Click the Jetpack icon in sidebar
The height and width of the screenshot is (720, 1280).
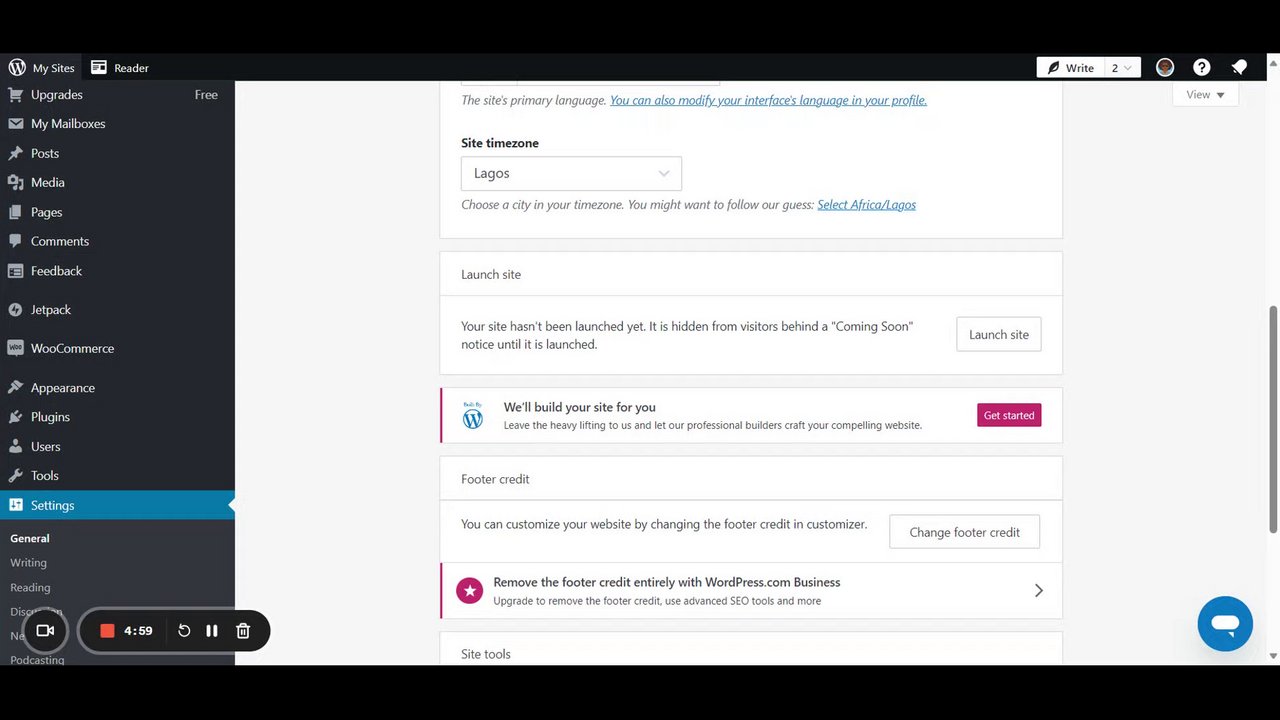(x=15, y=310)
